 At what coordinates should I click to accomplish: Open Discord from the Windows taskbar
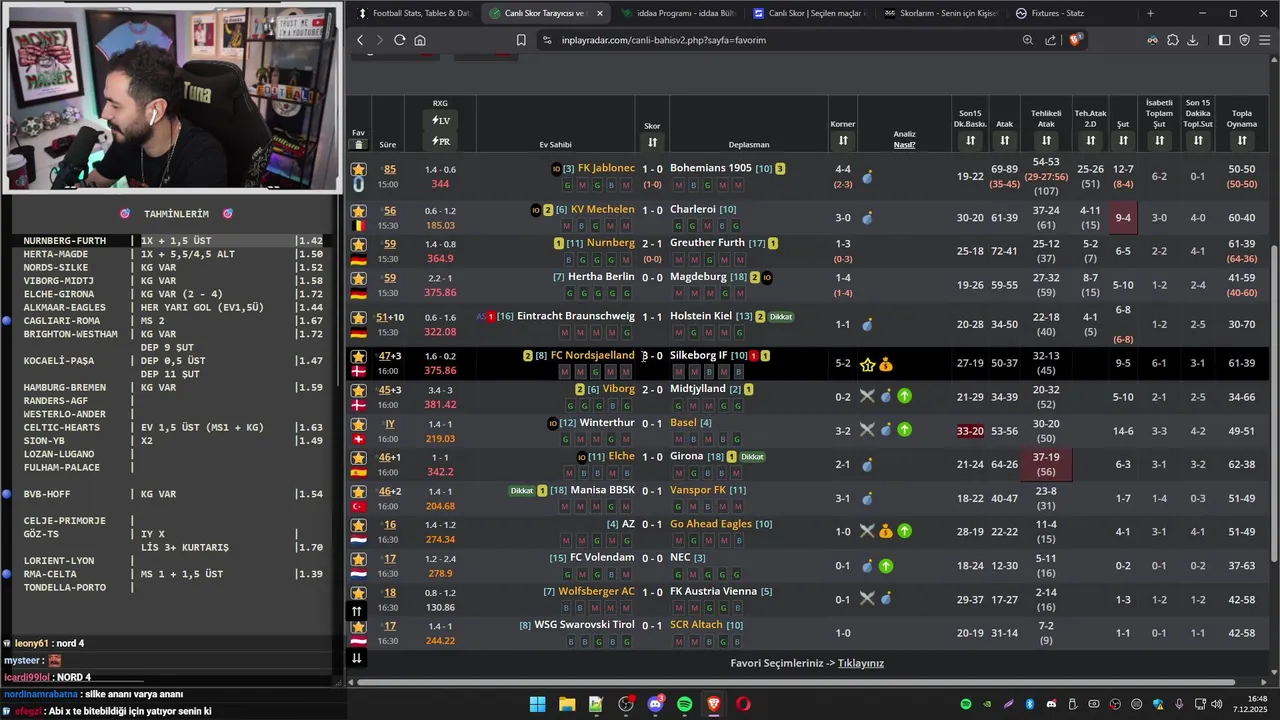655,704
